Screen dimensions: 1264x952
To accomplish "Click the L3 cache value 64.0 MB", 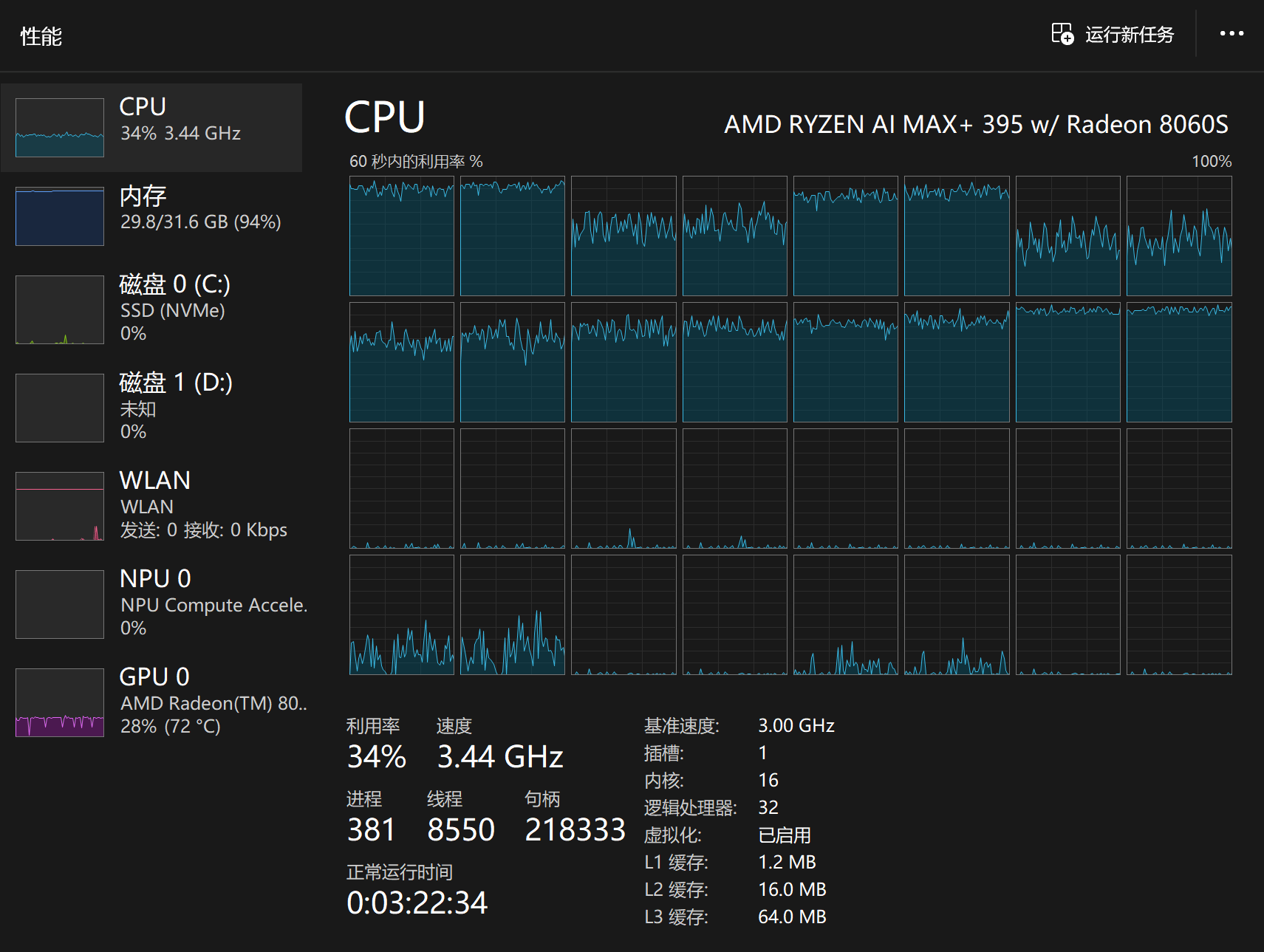I will coord(792,917).
